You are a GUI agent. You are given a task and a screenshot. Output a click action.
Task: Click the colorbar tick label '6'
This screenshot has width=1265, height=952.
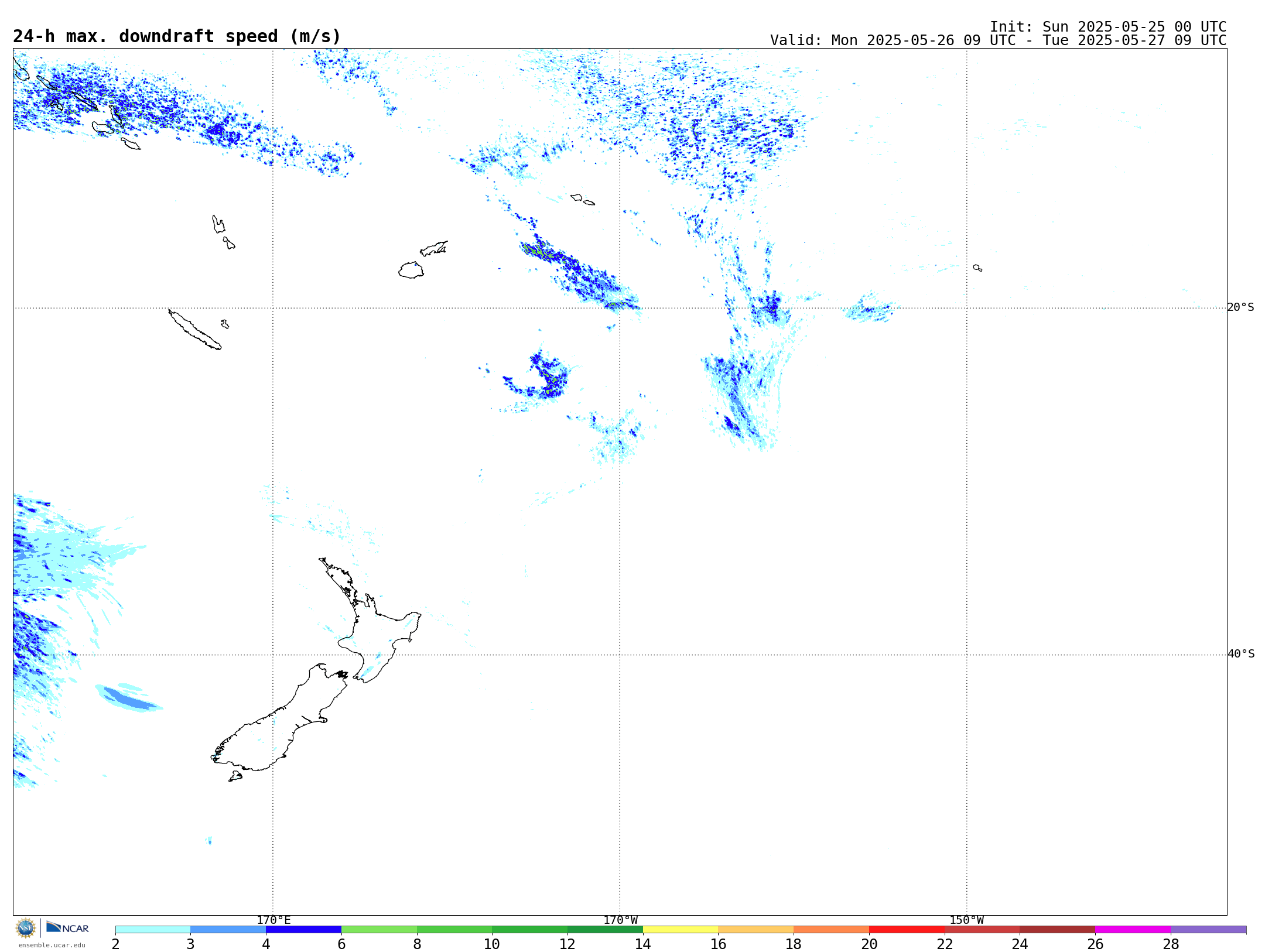pos(341,944)
